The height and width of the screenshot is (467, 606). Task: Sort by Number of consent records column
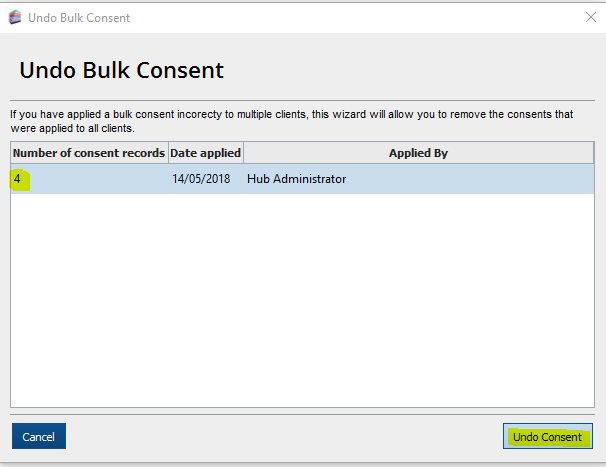(89, 153)
